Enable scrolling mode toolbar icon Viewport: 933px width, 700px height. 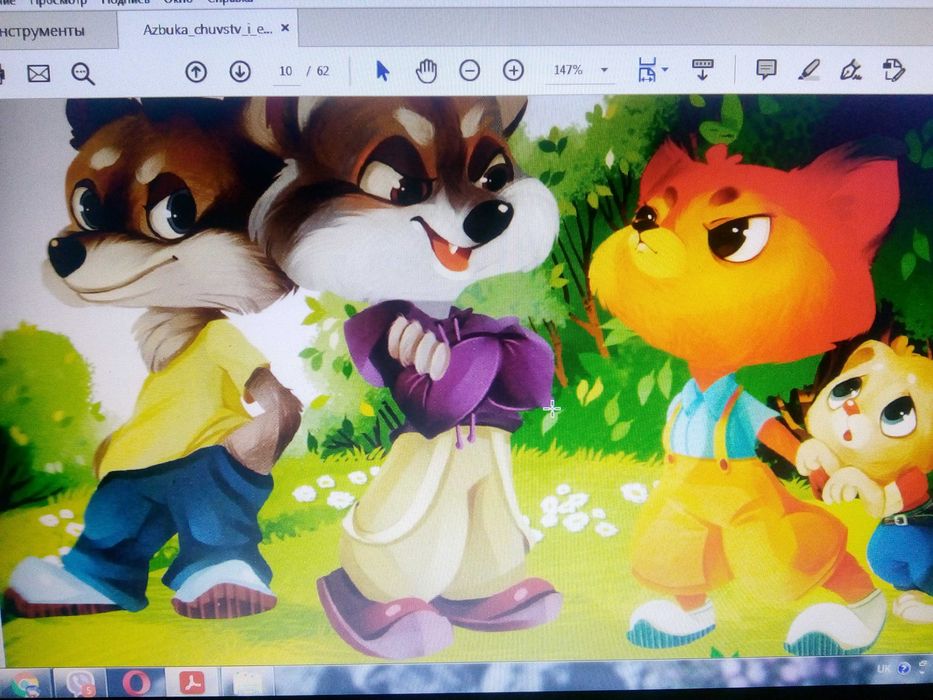703,69
